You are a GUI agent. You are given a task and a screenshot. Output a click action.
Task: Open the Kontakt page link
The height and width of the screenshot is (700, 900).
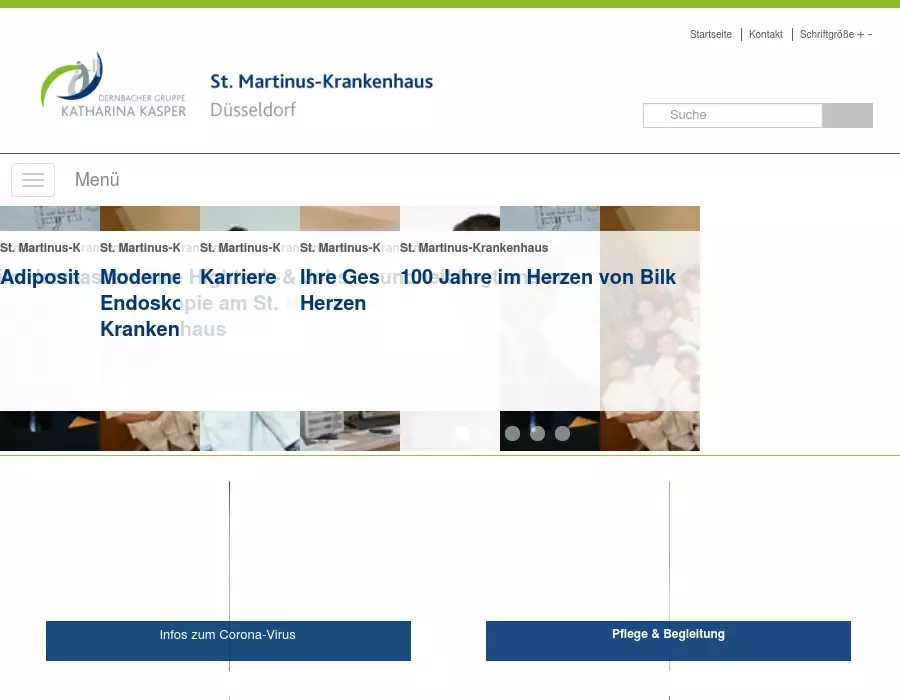pyautogui.click(x=765, y=34)
